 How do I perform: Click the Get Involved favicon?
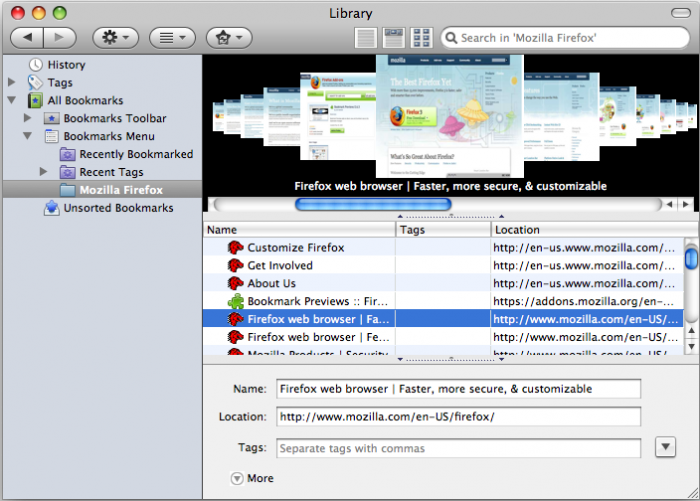pos(235,265)
